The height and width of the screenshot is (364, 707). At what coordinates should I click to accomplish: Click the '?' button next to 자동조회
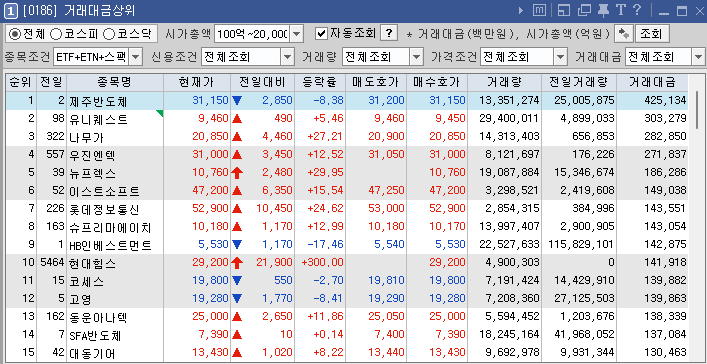[389, 33]
